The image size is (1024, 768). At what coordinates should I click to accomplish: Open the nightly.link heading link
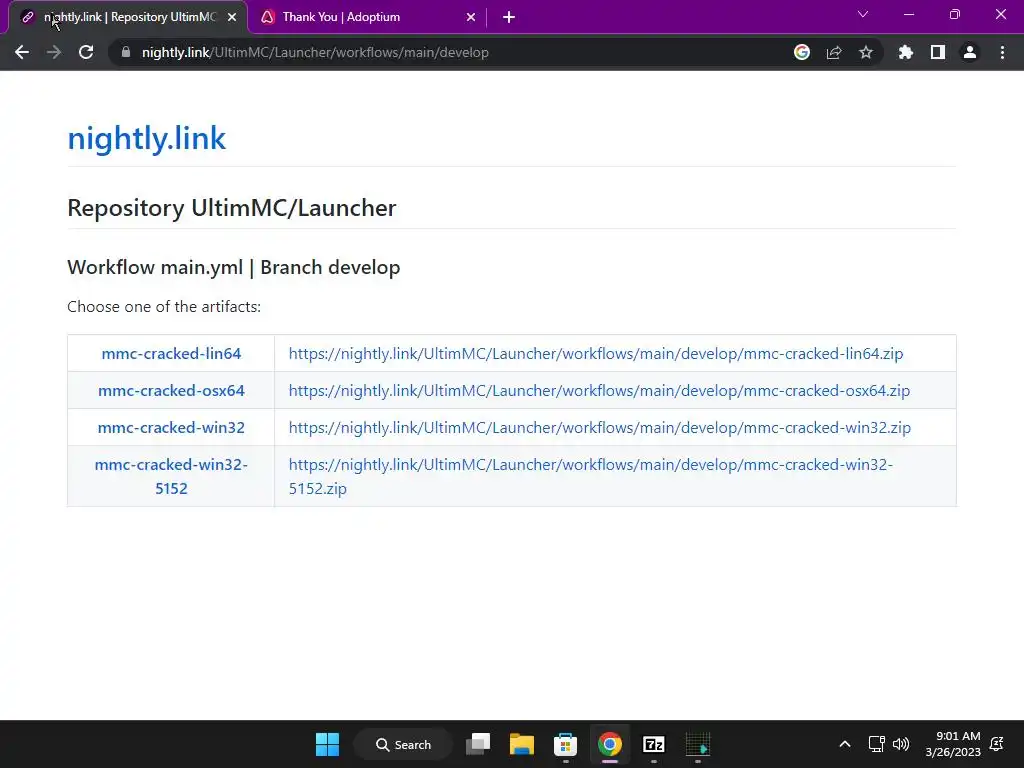pyautogui.click(x=146, y=138)
